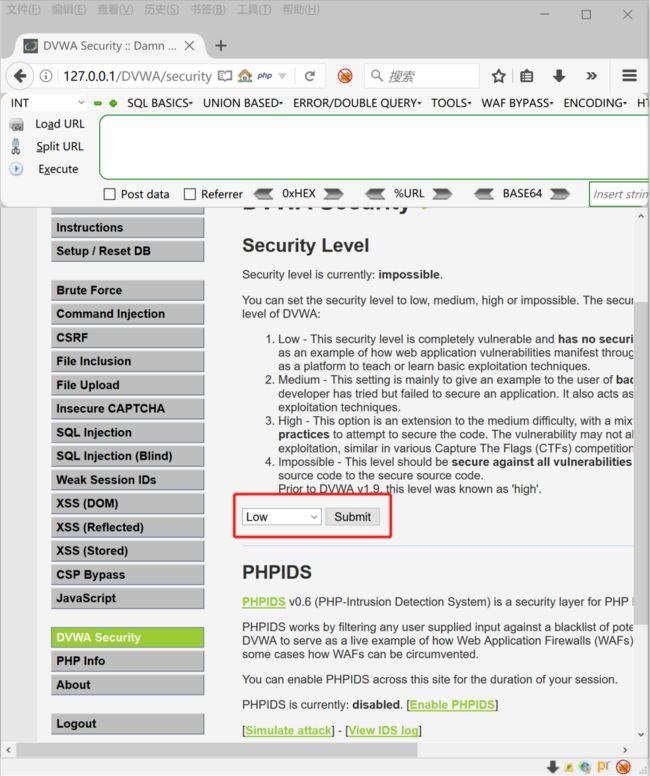Open downloads arrow in the toolbar
This screenshot has width=650, height=776.
[x=559, y=76]
